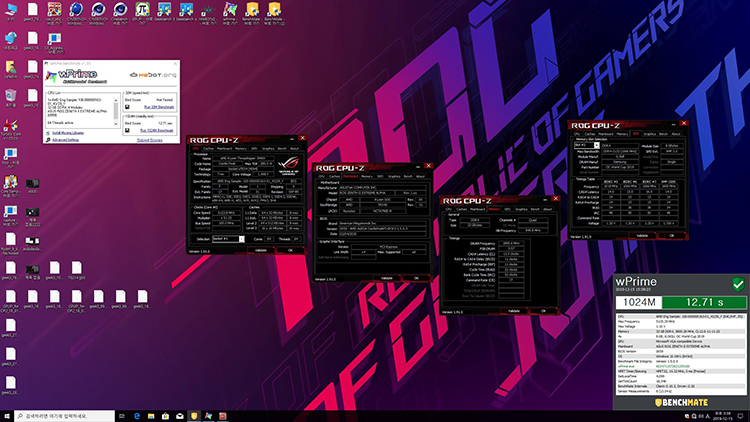
Task: Click Install Missing Libraries link in wPrime
Action: point(68,133)
